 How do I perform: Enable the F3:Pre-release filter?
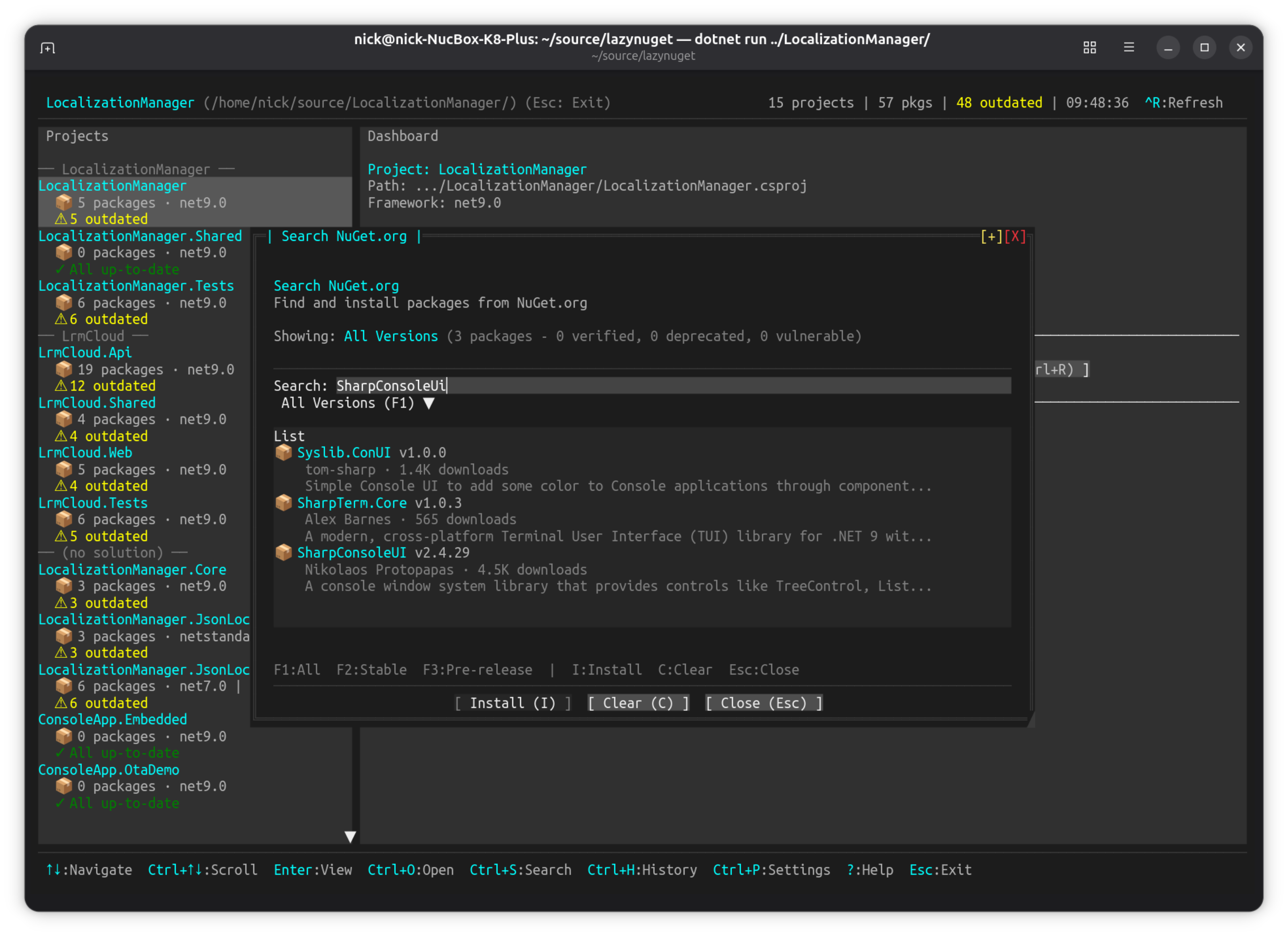click(x=478, y=669)
